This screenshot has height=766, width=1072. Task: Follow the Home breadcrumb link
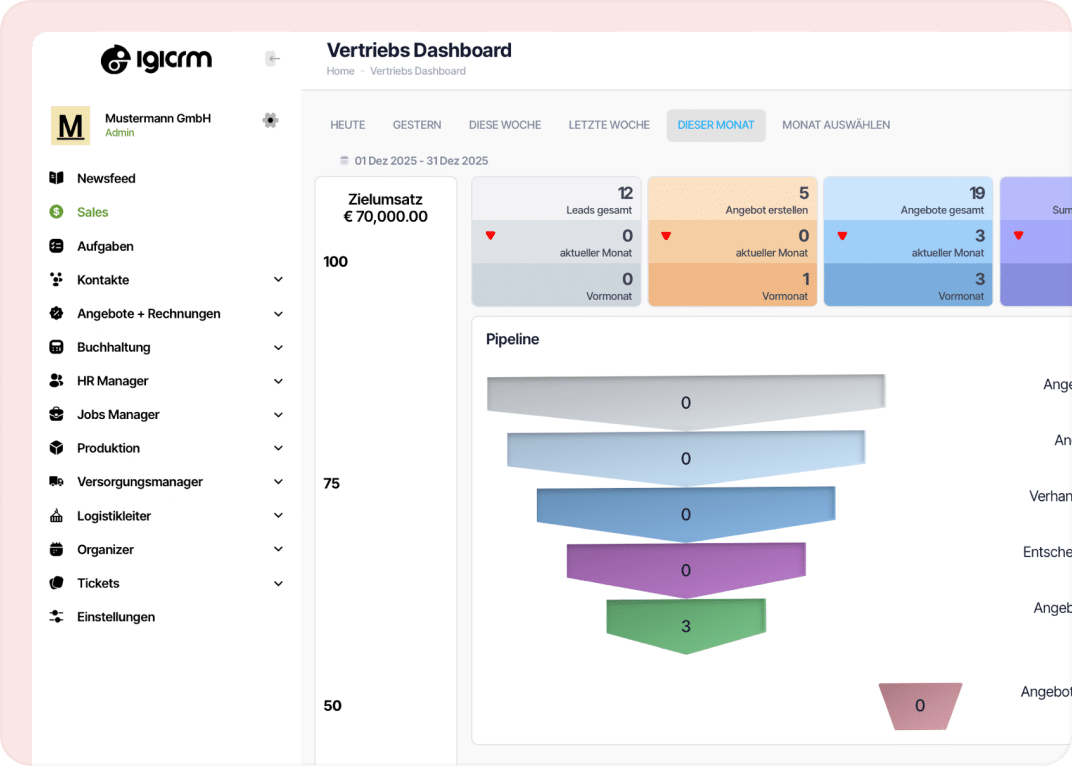tap(340, 71)
